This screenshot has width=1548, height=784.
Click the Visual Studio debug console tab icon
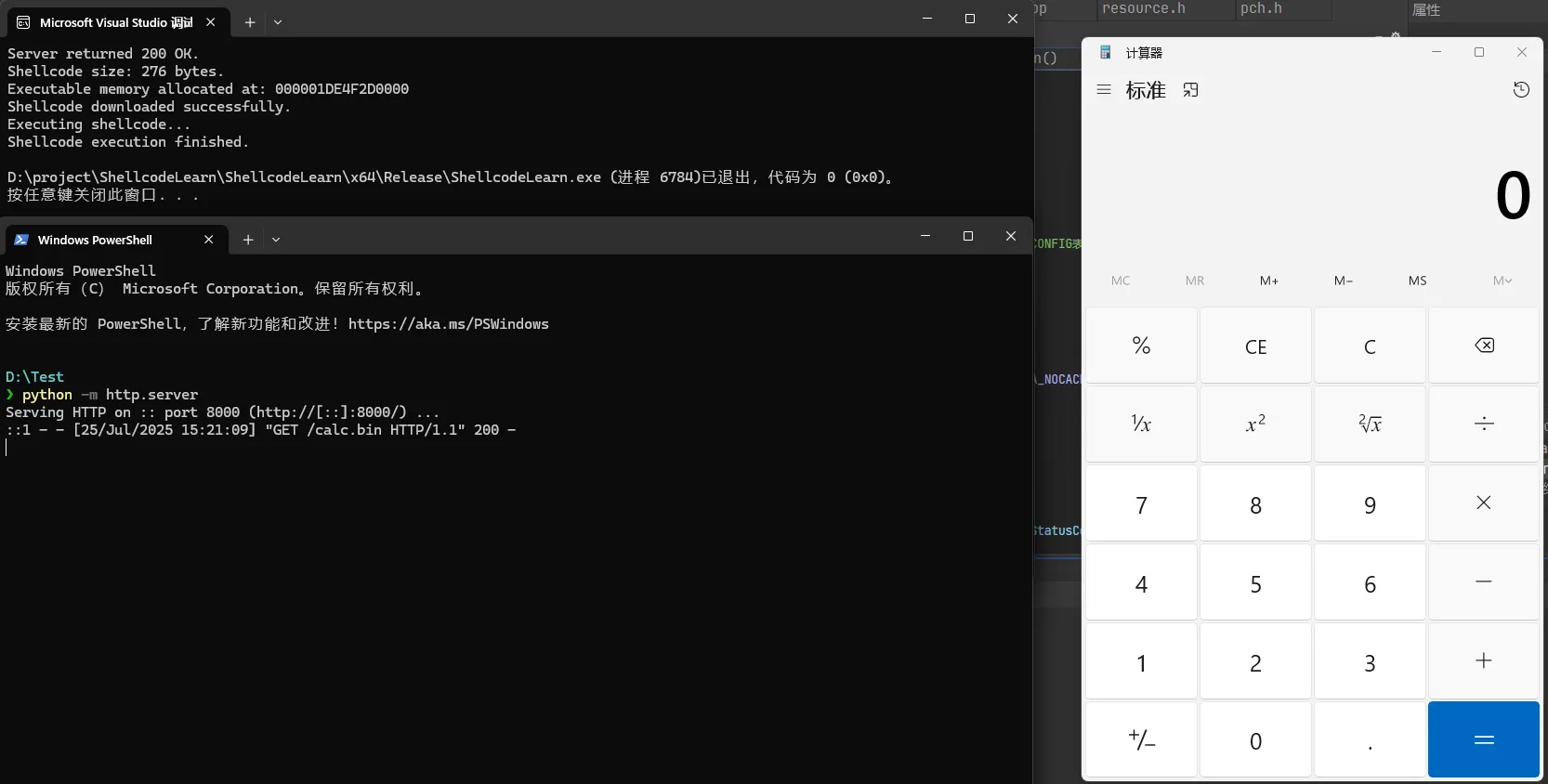pos(23,22)
